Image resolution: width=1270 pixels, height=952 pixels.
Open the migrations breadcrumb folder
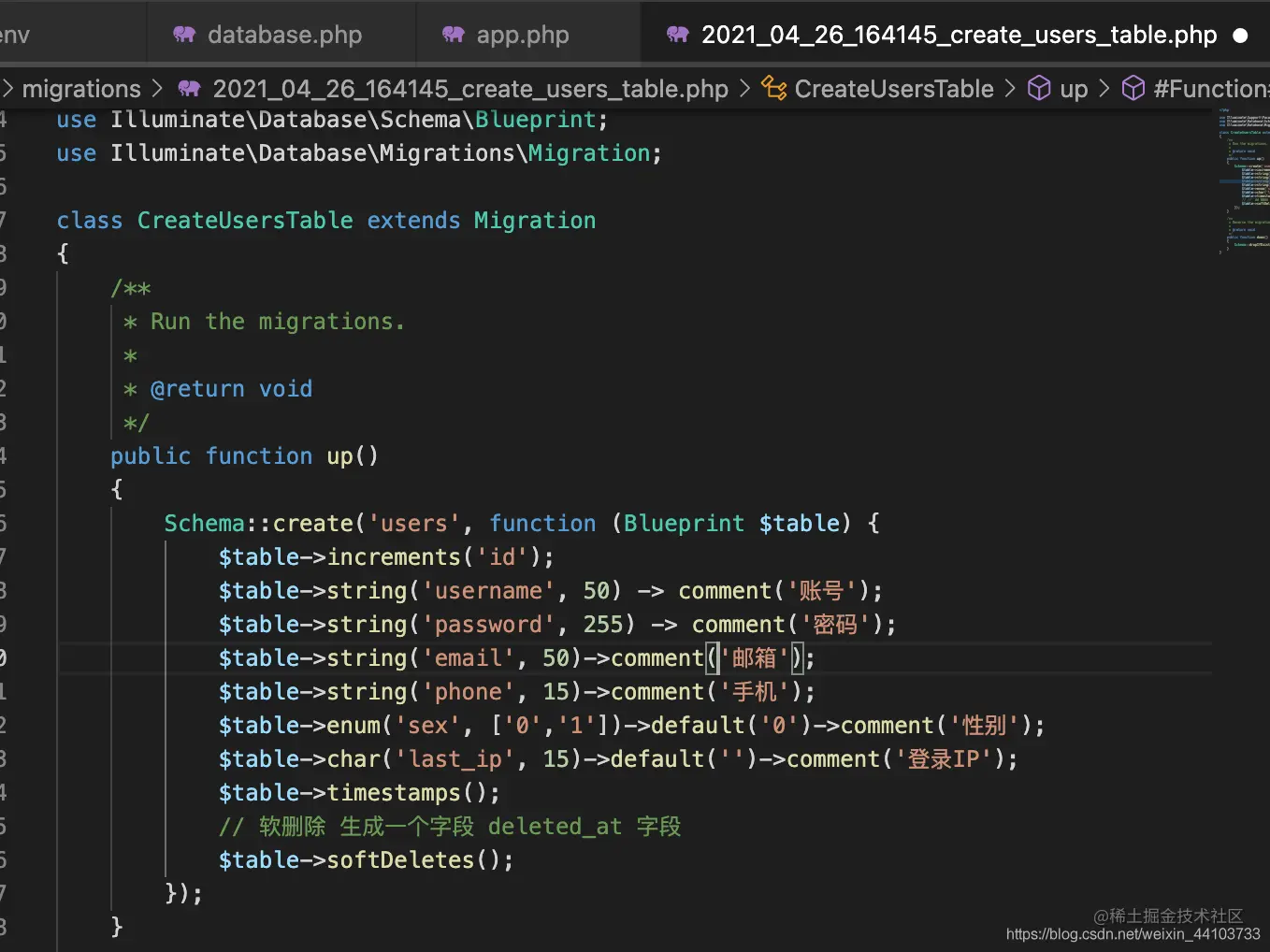click(81, 89)
